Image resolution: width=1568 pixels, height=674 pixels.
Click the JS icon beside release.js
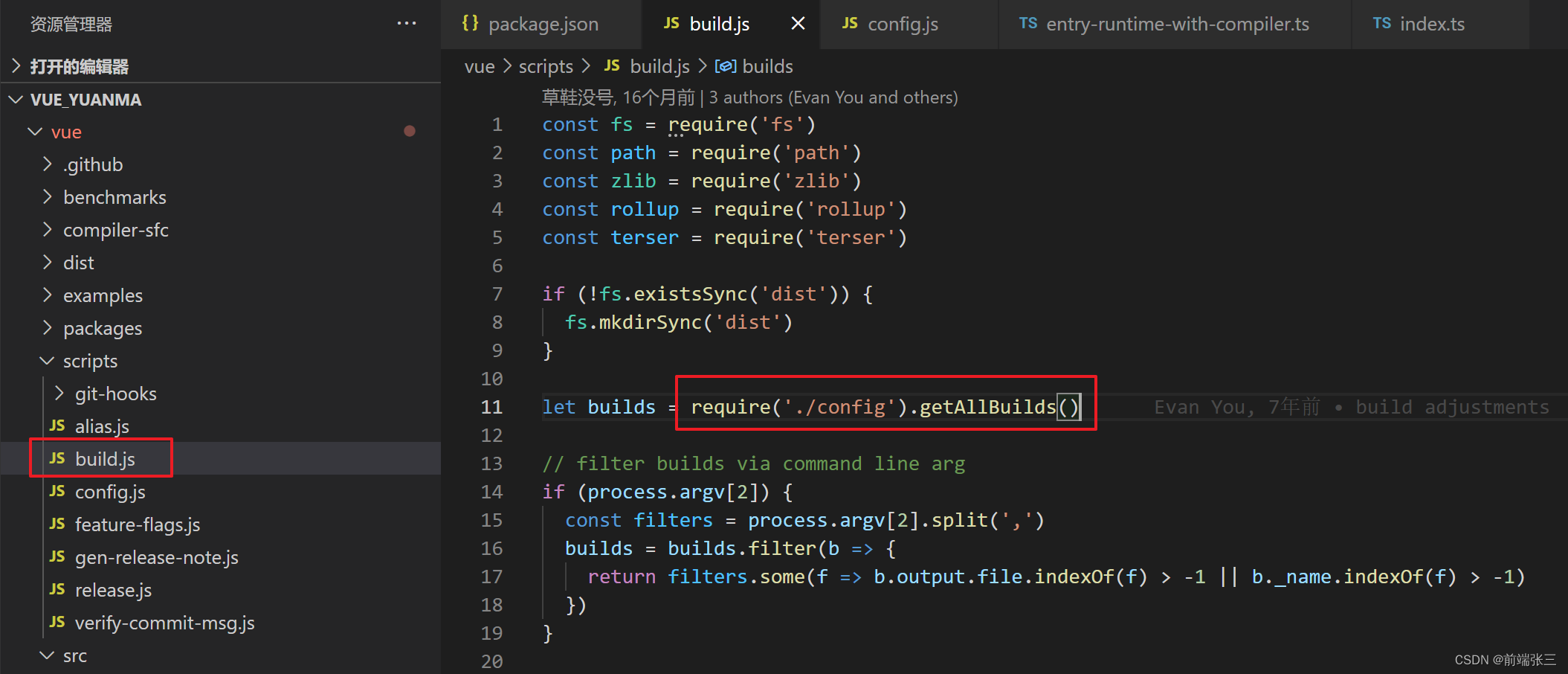pyautogui.click(x=57, y=590)
